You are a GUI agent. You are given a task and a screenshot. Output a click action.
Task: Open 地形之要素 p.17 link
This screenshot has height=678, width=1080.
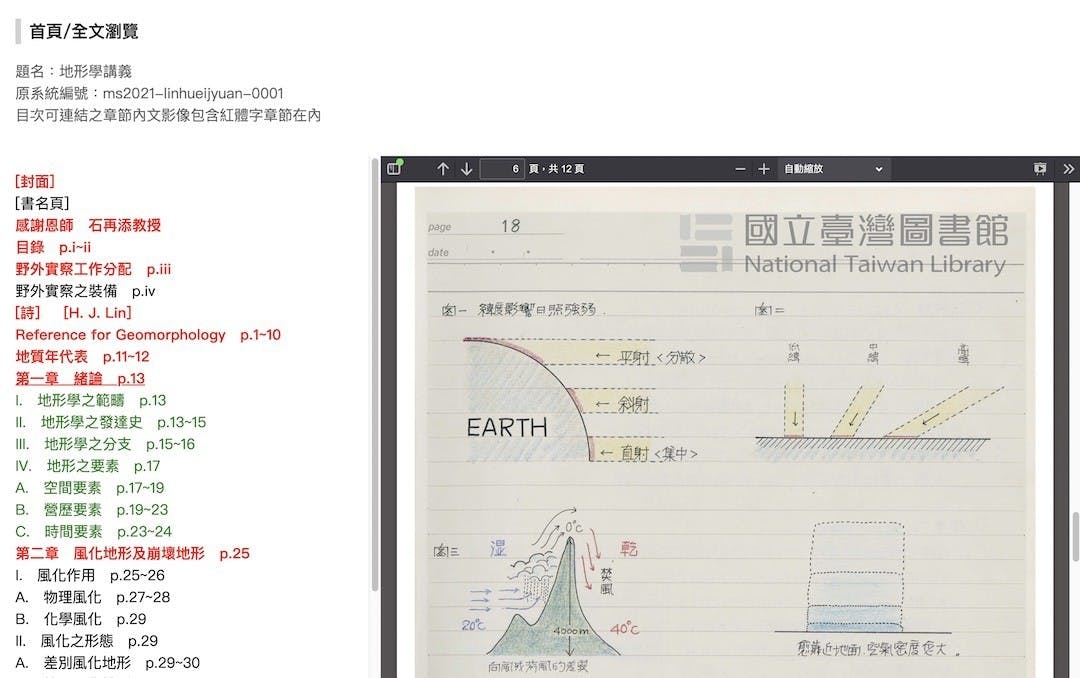pyautogui.click(x=87, y=466)
